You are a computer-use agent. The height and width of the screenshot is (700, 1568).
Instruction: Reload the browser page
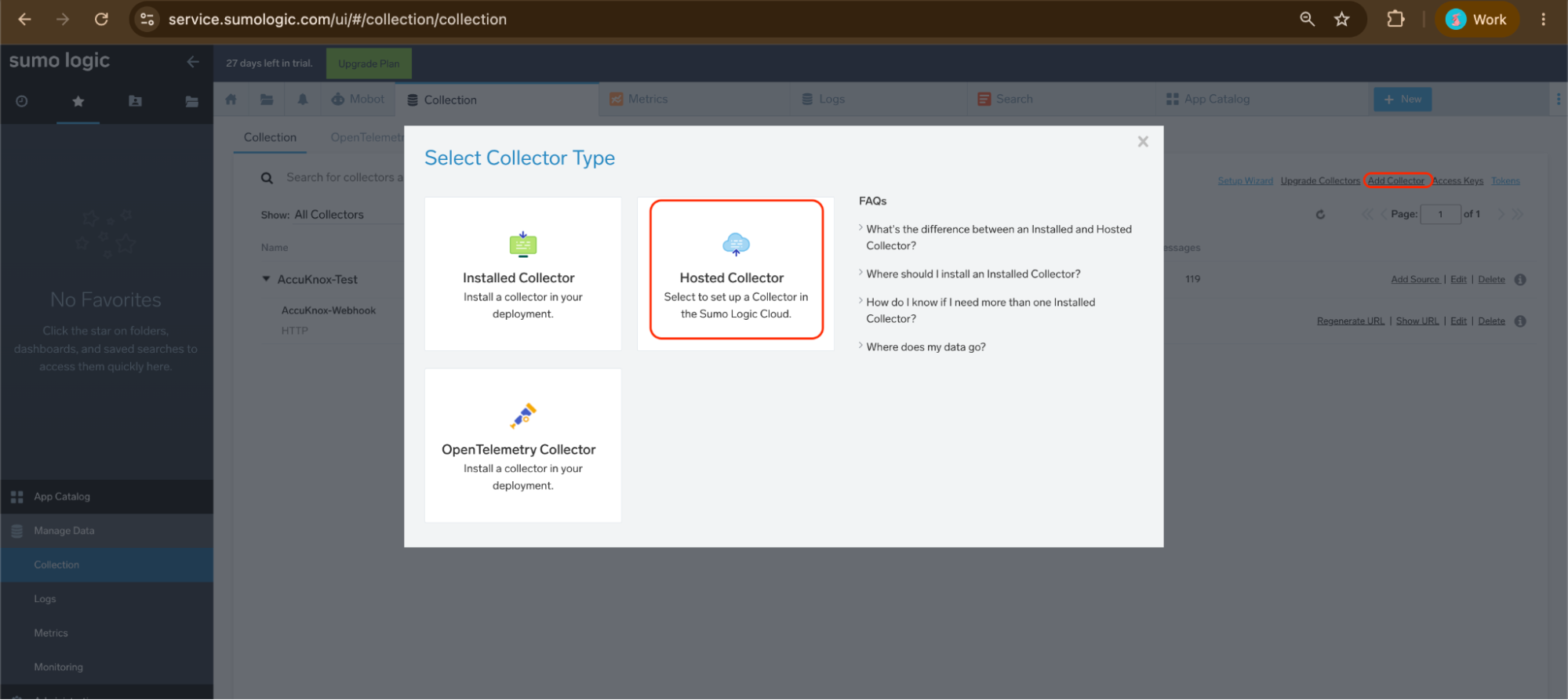coord(101,19)
